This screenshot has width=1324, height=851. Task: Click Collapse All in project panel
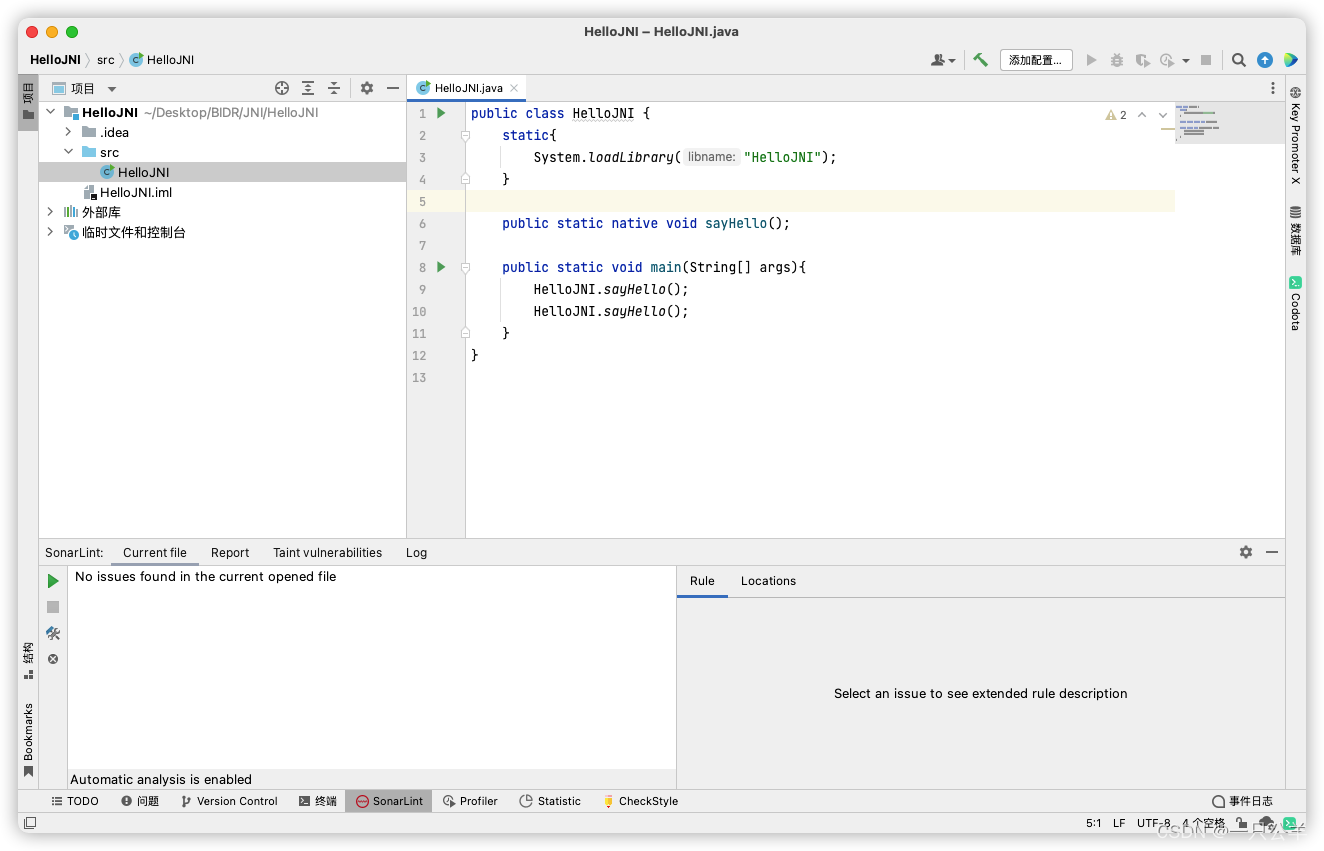(x=334, y=88)
